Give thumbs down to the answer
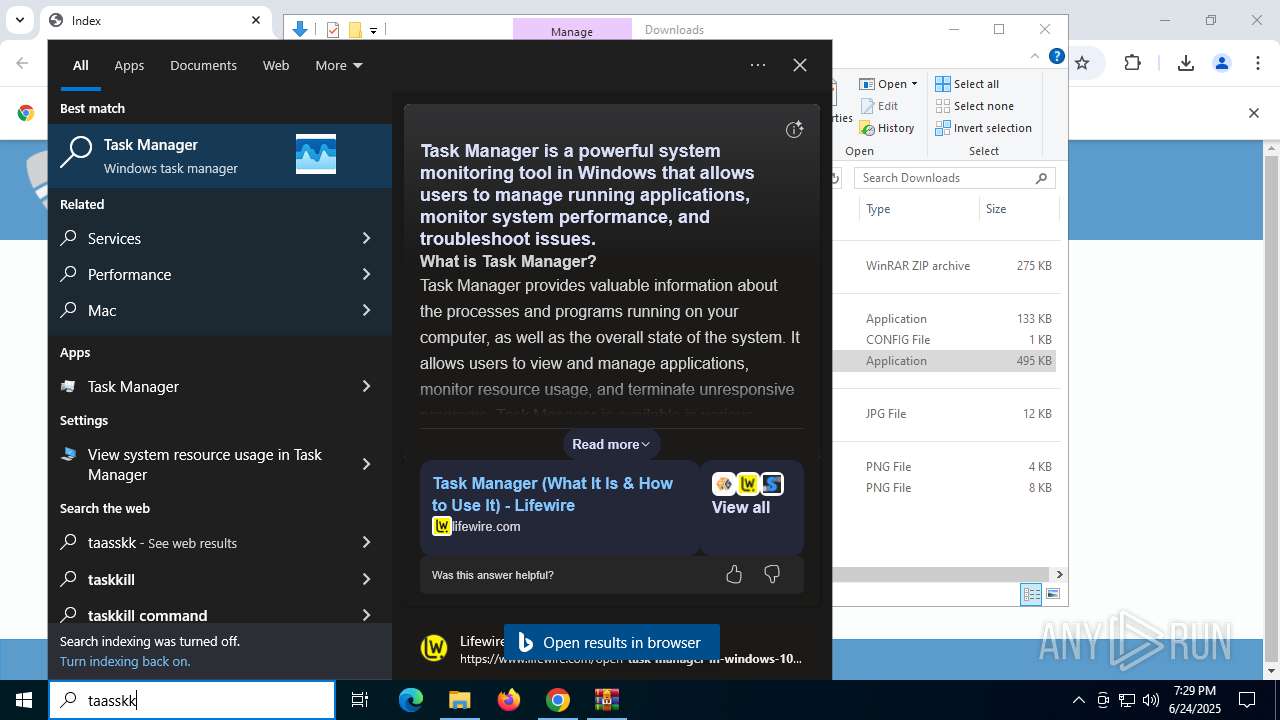Viewport: 1280px width, 720px height. 772,574
